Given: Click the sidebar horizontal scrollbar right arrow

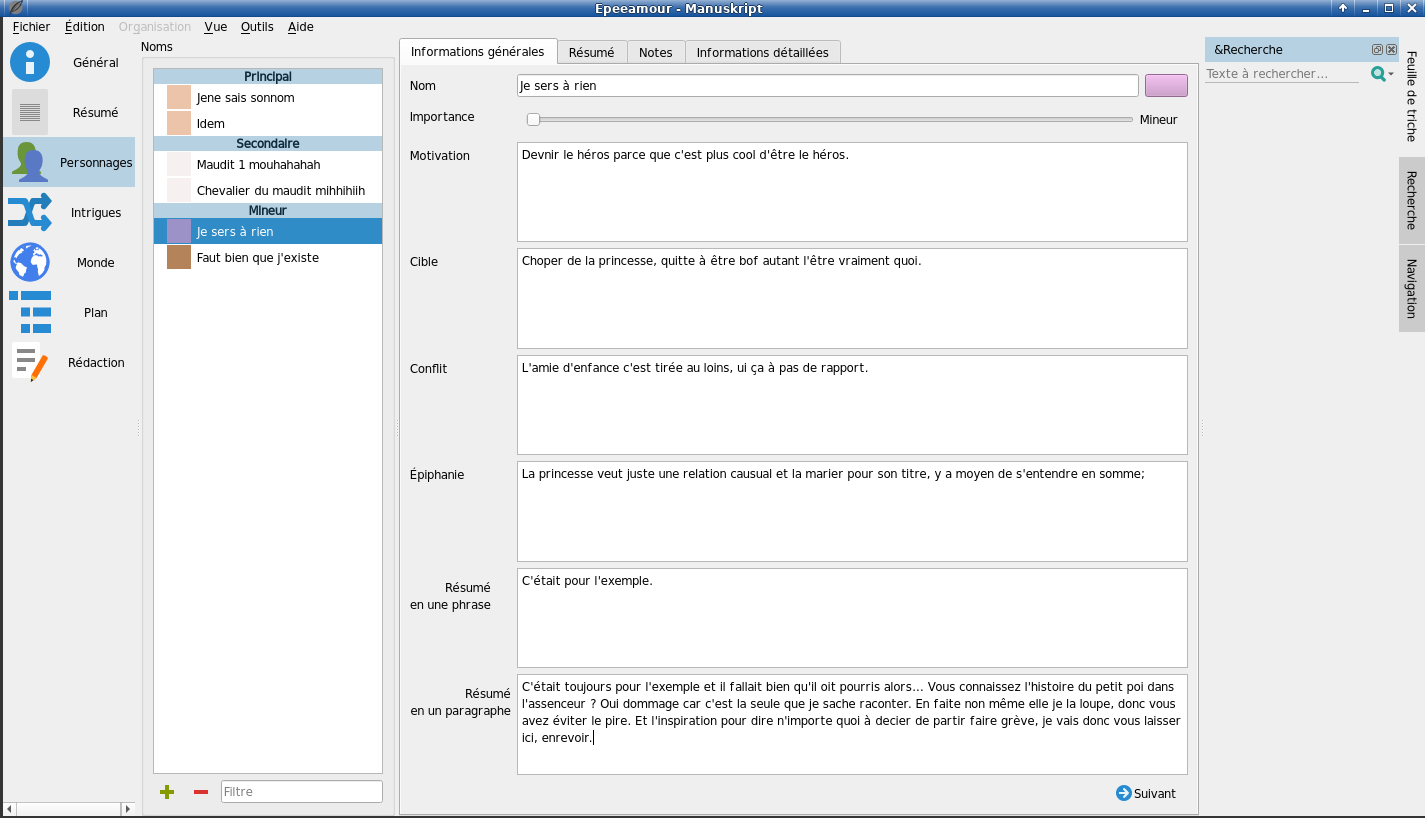Looking at the screenshot, I should [x=127, y=808].
